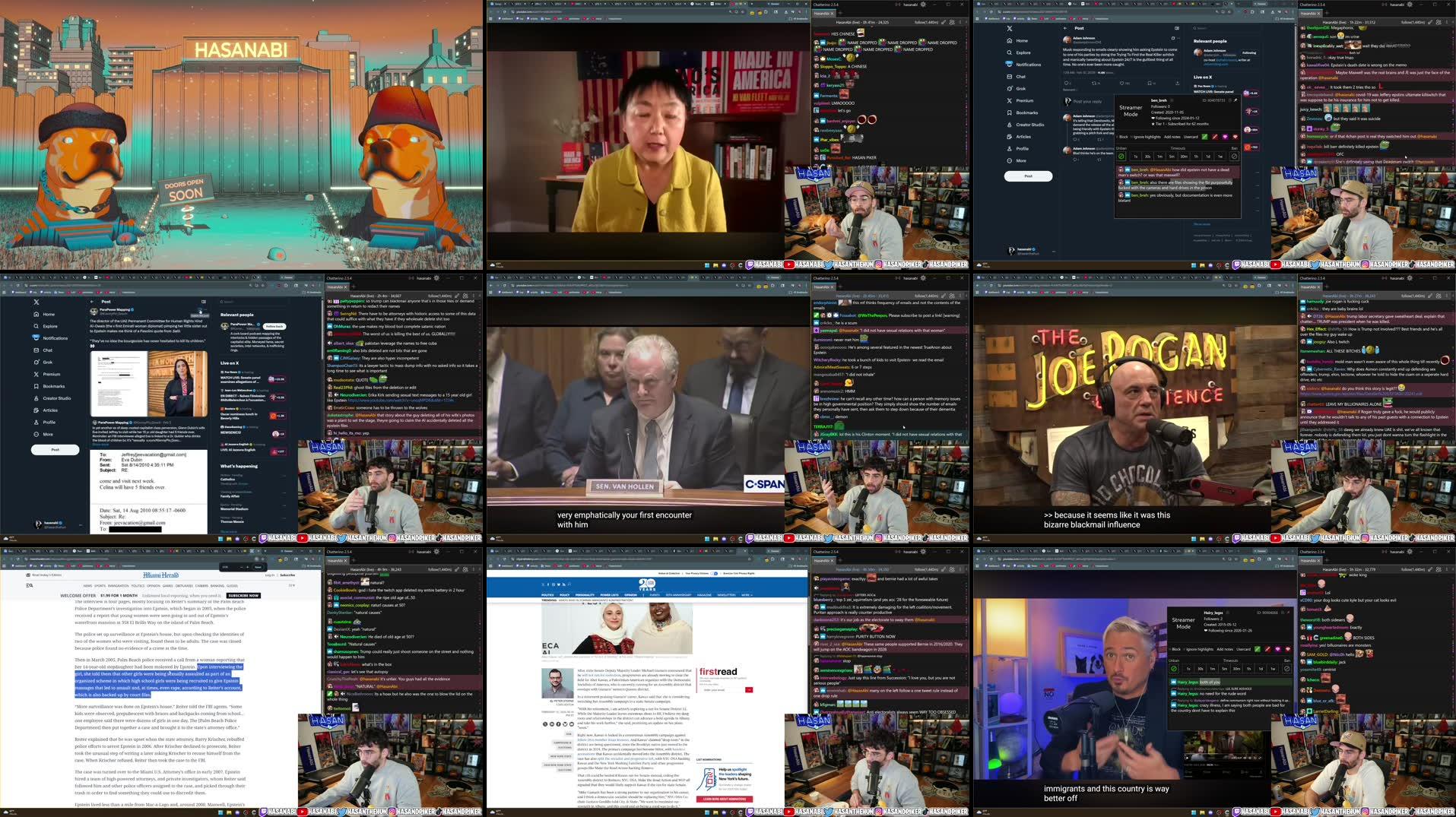Switch to the HasanAbi X tab in Chatterino
Viewport: 1456px width, 817px height.
338,287
